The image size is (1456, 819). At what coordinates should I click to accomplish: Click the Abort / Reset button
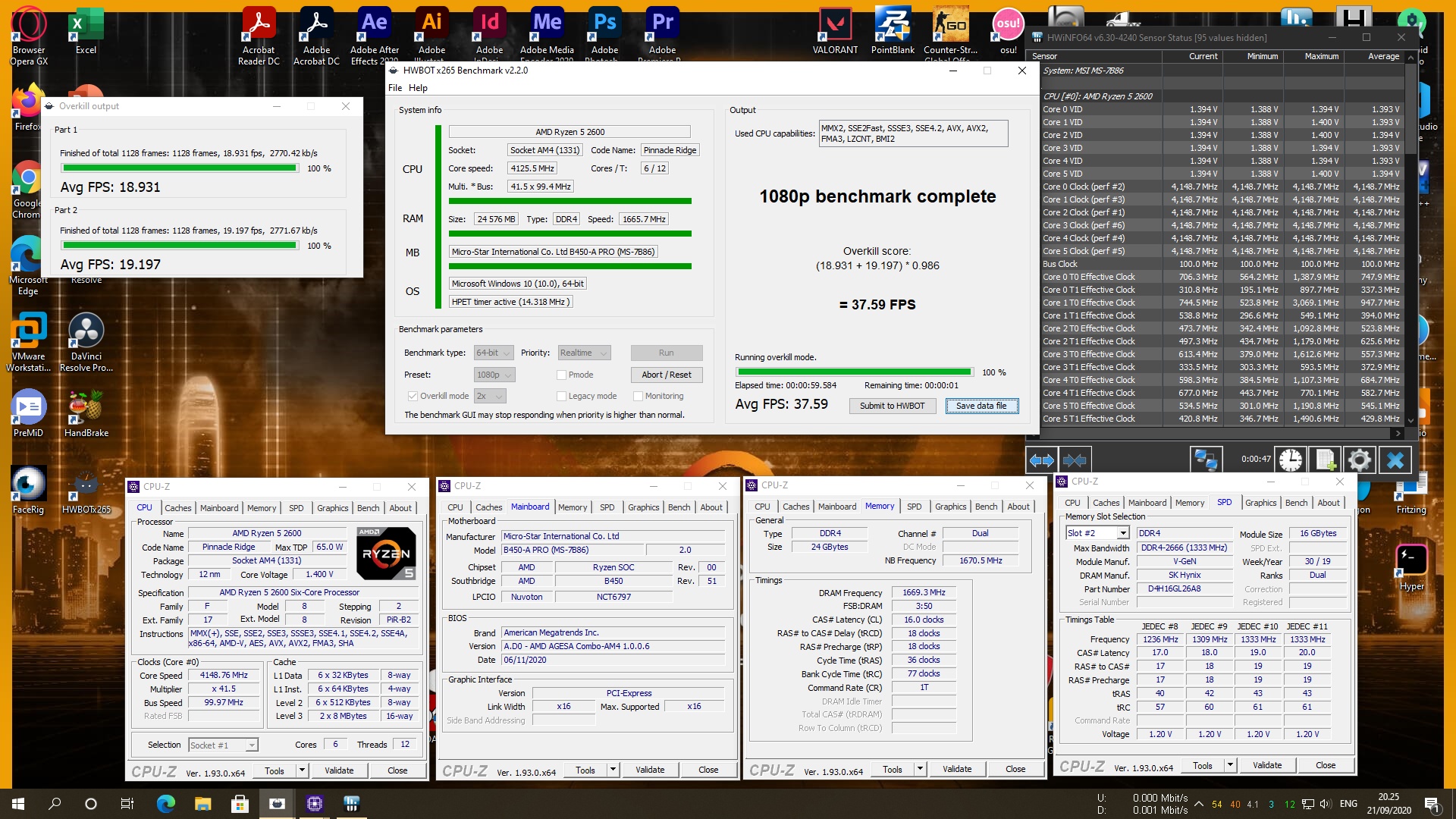(667, 375)
